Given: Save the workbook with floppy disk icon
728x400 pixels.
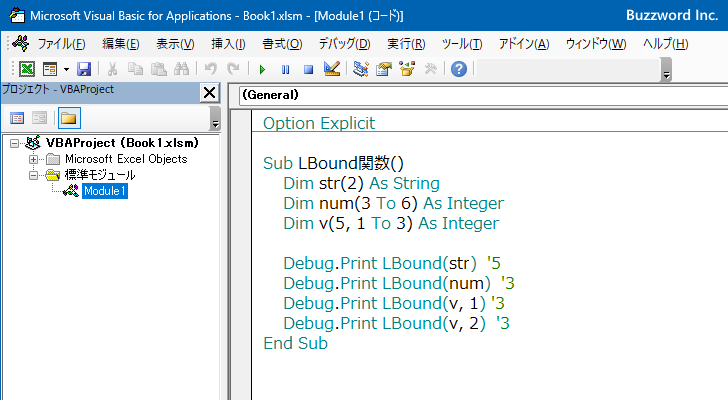Looking at the screenshot, I should point(84,69).
